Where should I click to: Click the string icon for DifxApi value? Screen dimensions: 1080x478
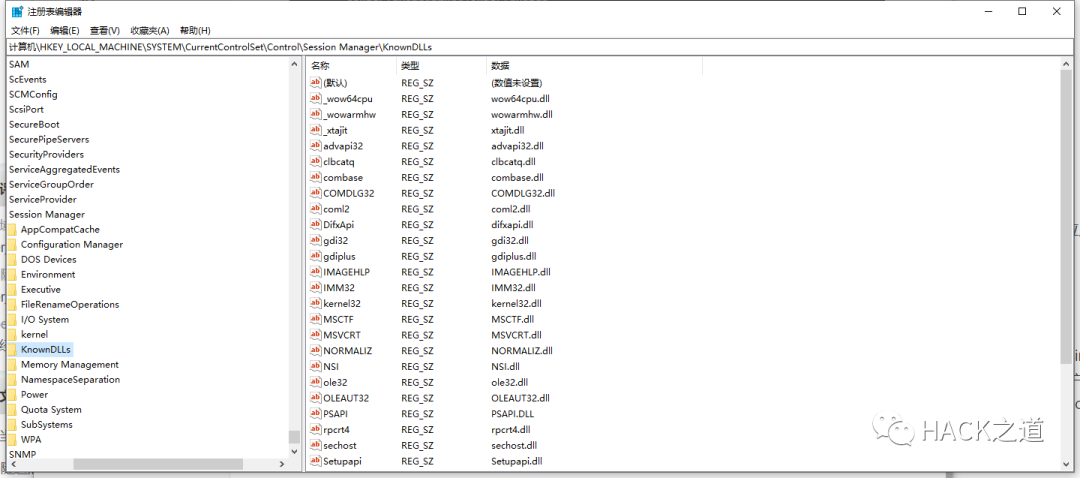[316, 225]
